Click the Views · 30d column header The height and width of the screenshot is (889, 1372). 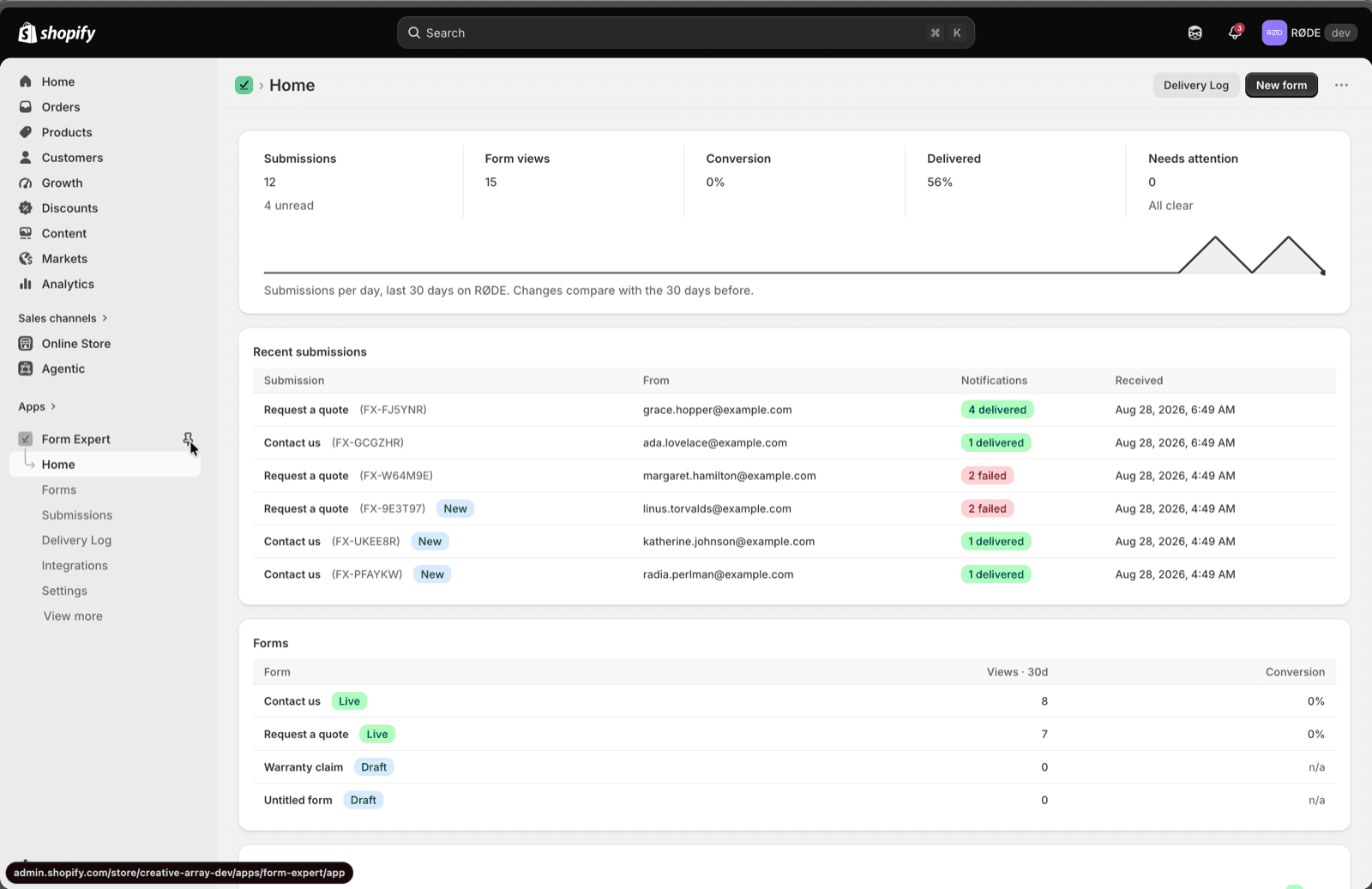1017,672
